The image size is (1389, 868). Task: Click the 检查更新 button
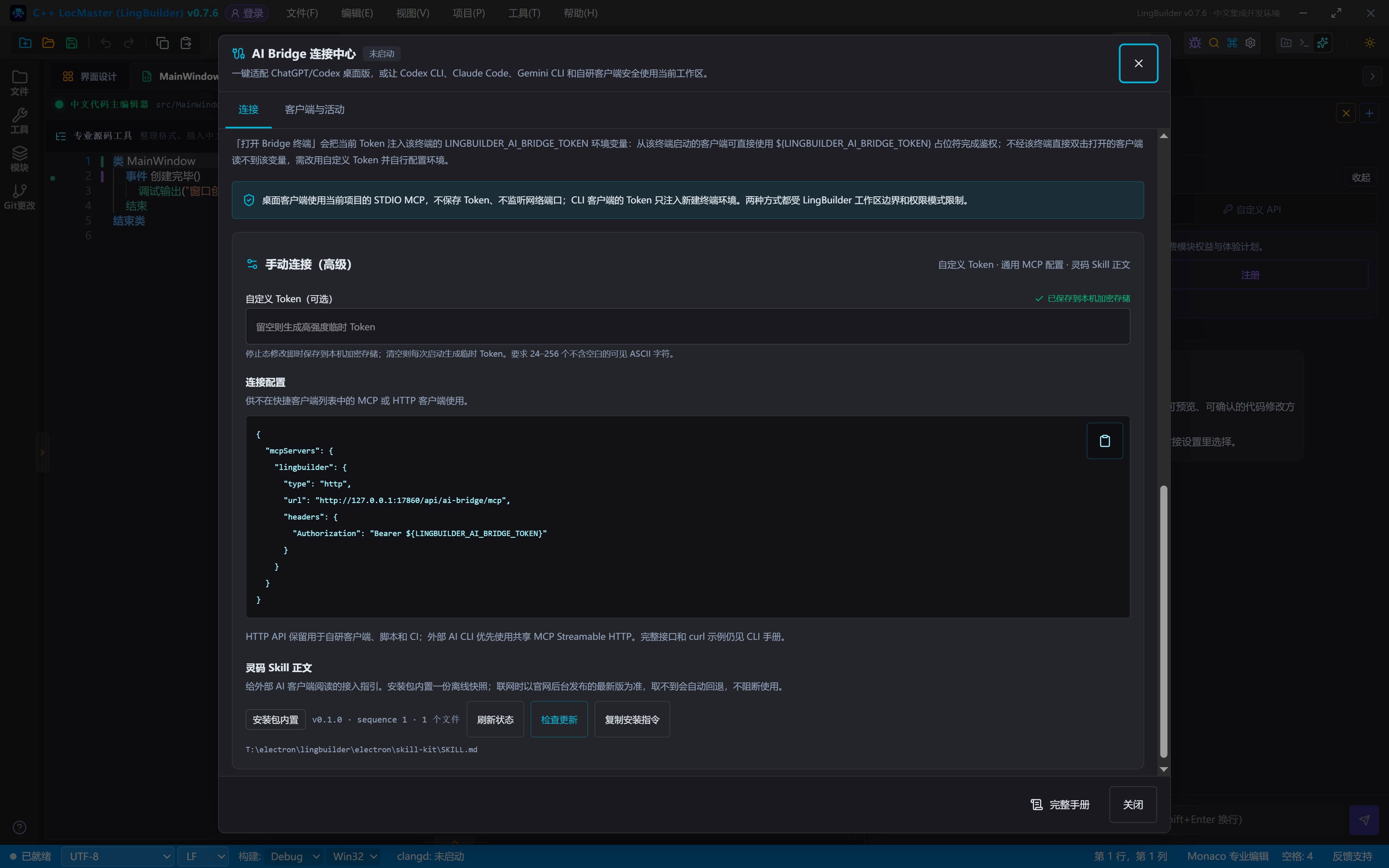coord(559,719)
